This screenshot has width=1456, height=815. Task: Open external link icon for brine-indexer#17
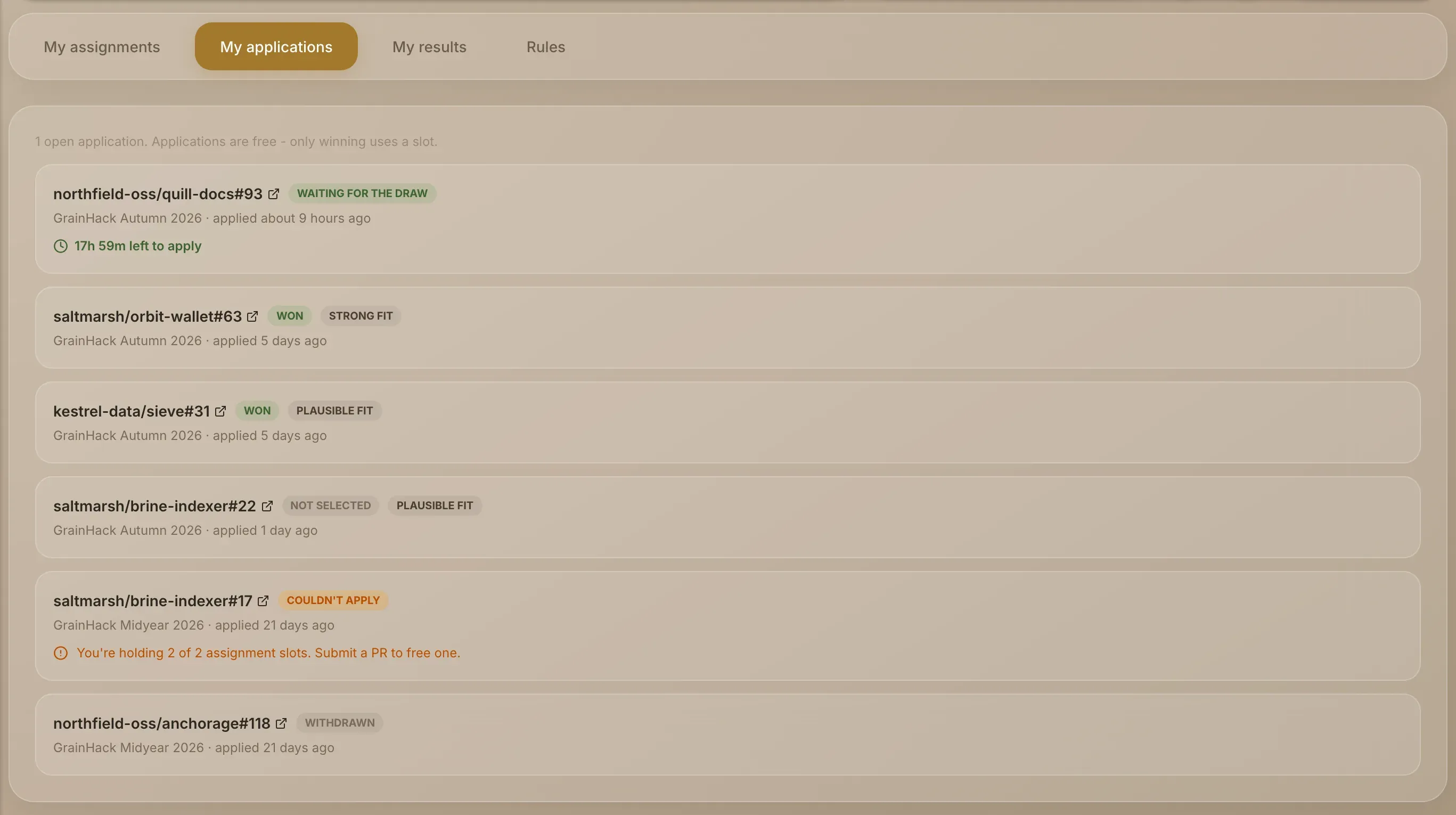[264, 601]
